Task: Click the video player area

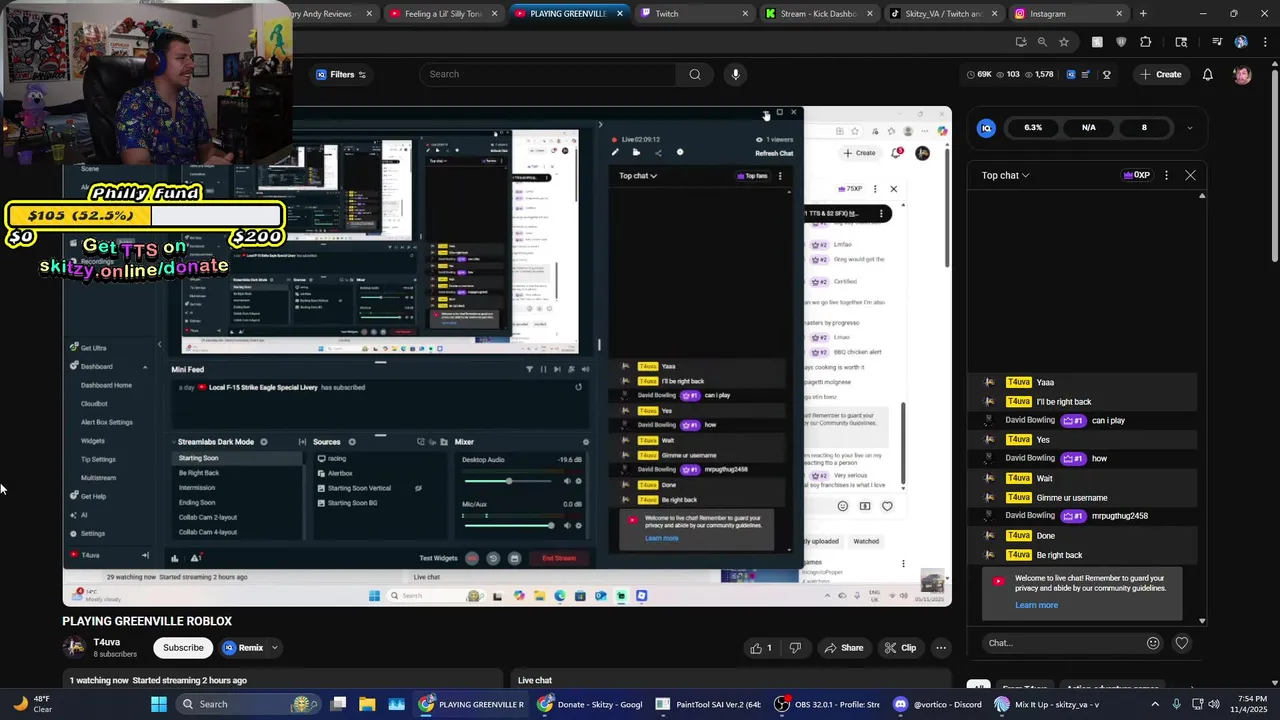Action: click(x=507, y=355)
